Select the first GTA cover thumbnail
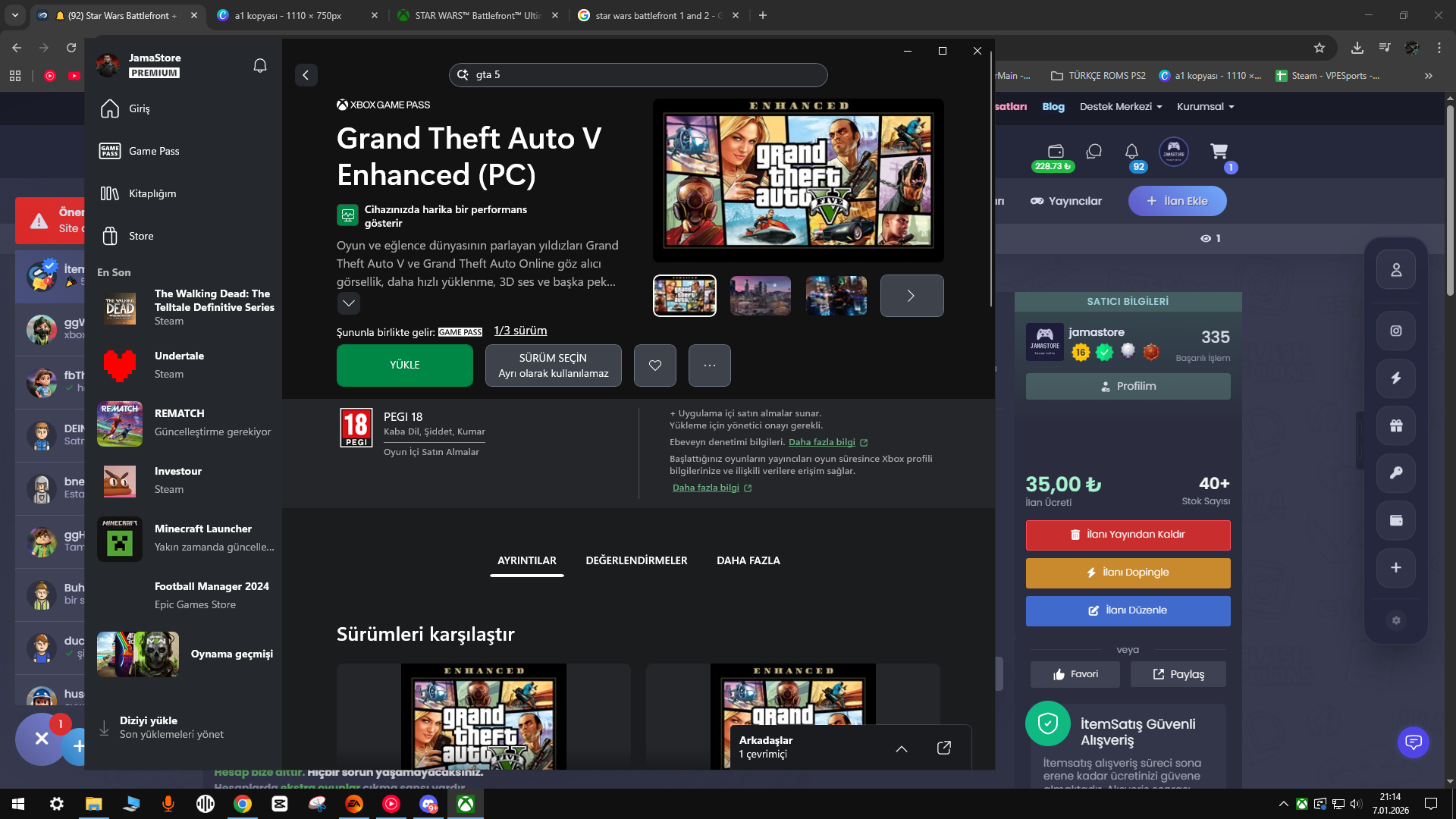The image size is (1456, 819). [x=685, y=296]
